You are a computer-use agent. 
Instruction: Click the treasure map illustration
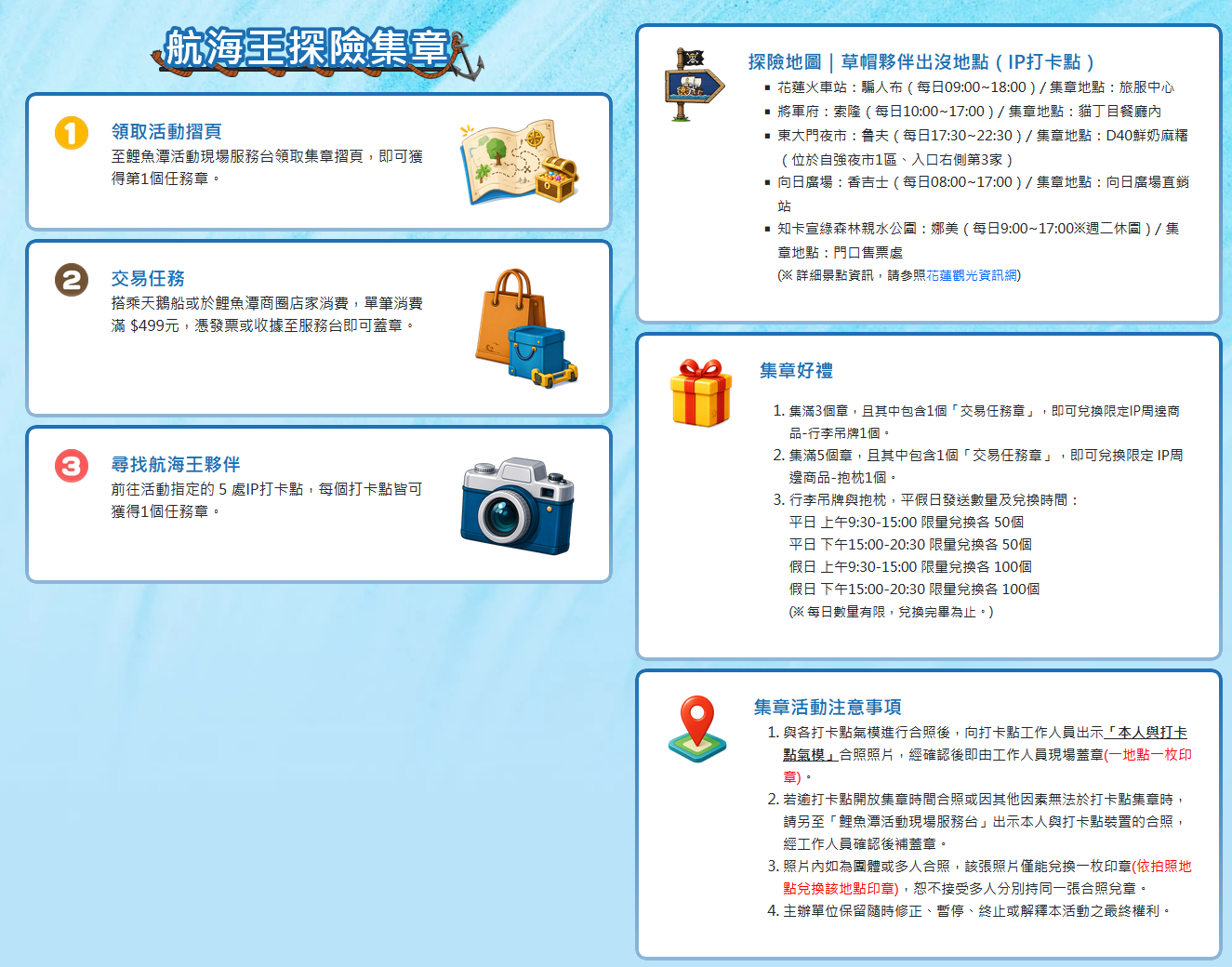point(519,162)
